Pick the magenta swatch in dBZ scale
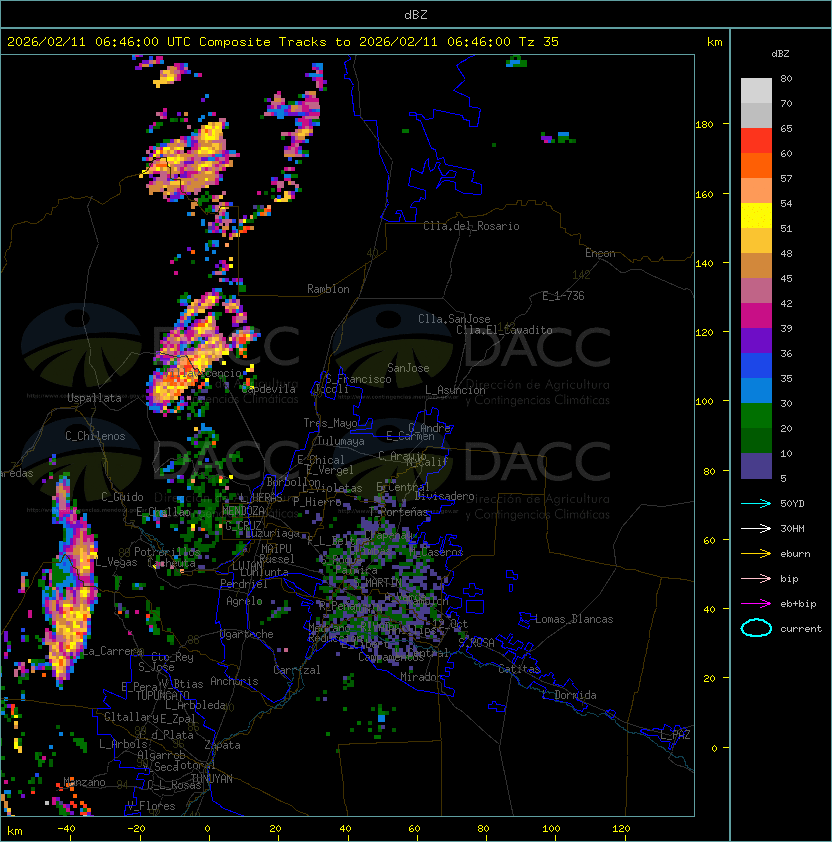Viewport: 832px width, 842px height. click(756, 316)
